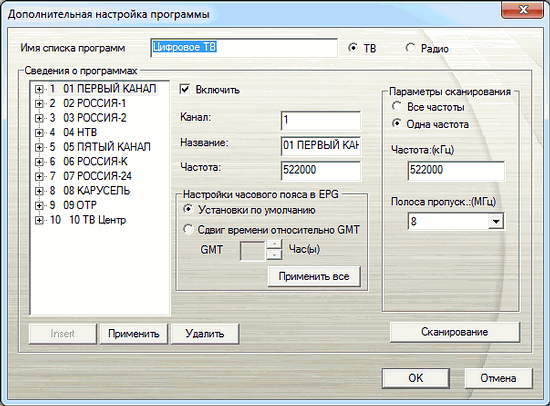Click the Отмена button
The width and height of the screenshot is (550, 406).
point(498,378)
